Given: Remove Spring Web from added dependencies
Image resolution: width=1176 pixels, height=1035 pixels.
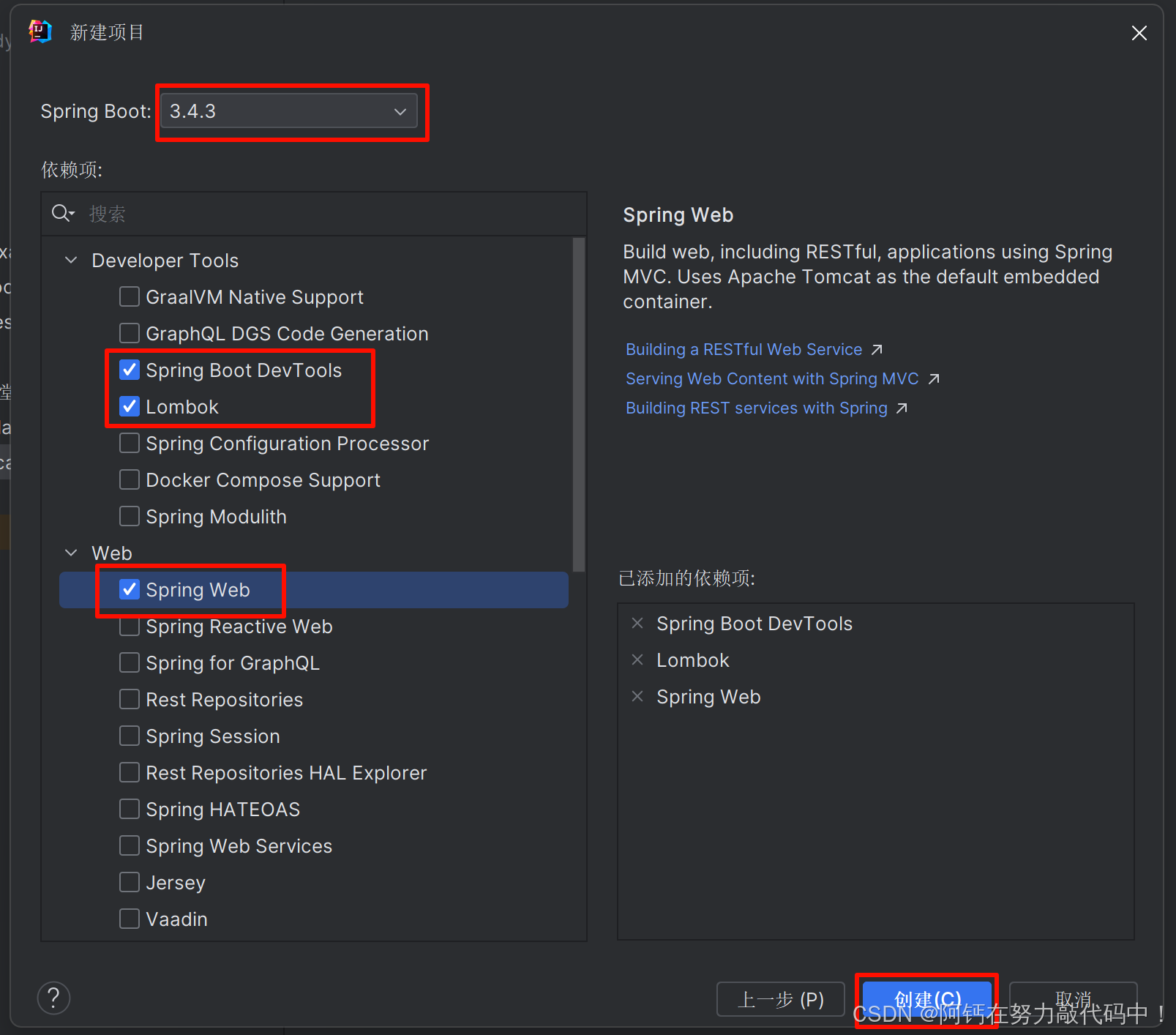Looking at the screenshot, I should pyautogui.click(x=637, y=696).
